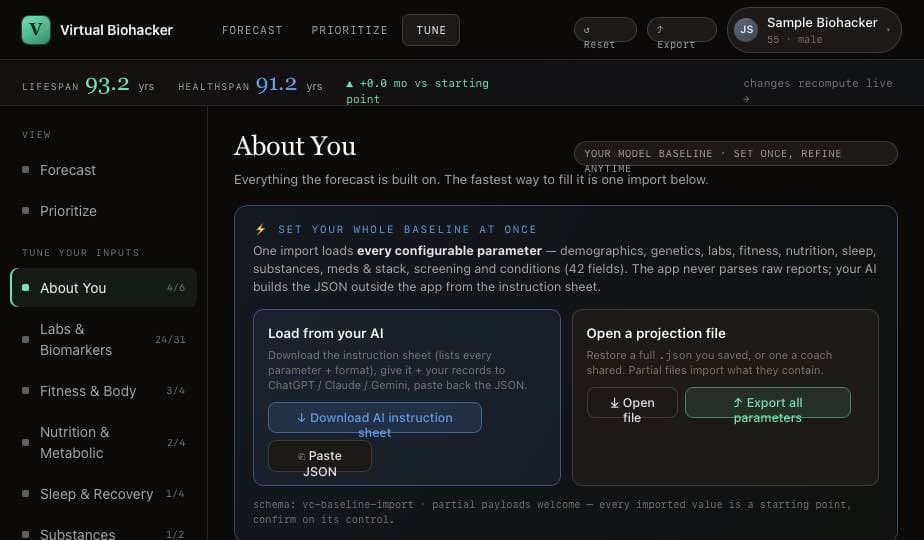Click the healthspan value 91.2

(276, 84)
